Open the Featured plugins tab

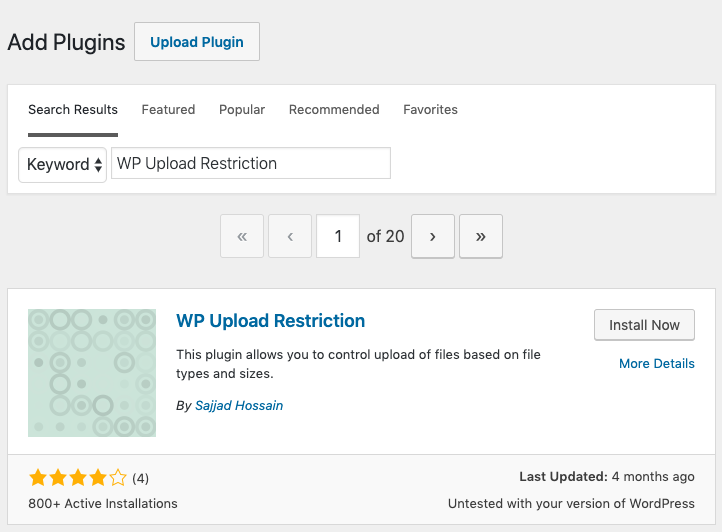[168, 110]
